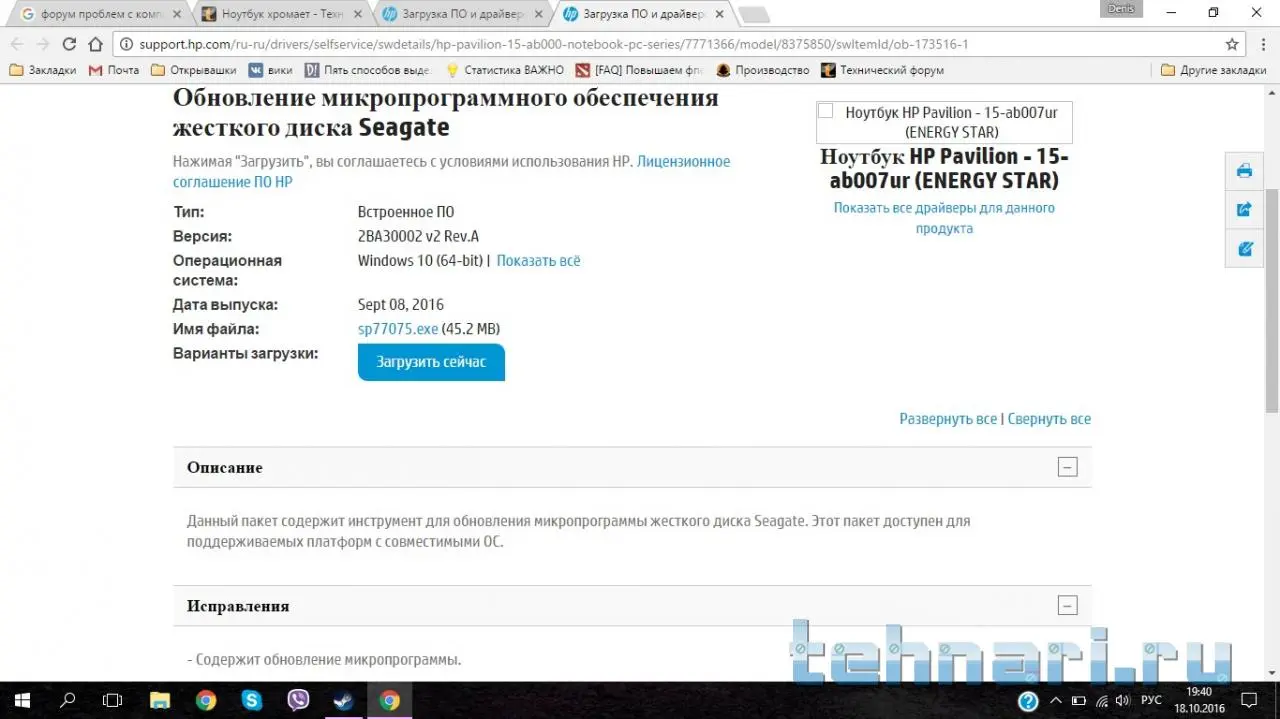View site information icon in address bar
Viewport: 1280px width, 719px height.
pos(125,44)
